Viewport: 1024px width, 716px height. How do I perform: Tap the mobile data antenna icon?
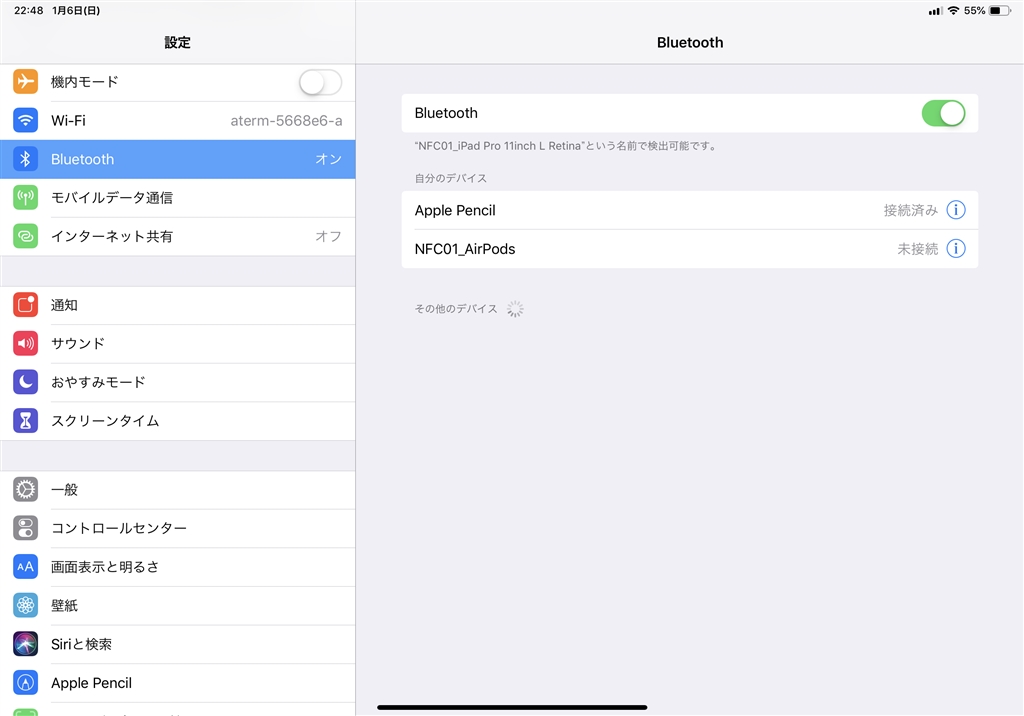(x=25, y=197)
